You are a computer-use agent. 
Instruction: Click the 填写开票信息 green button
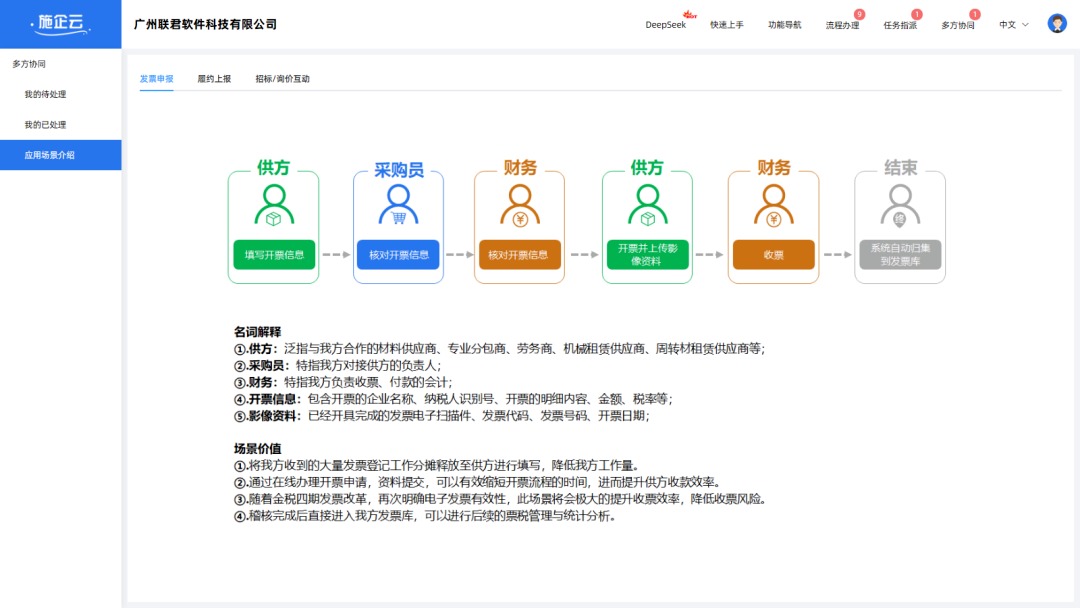tap(273, 255)
